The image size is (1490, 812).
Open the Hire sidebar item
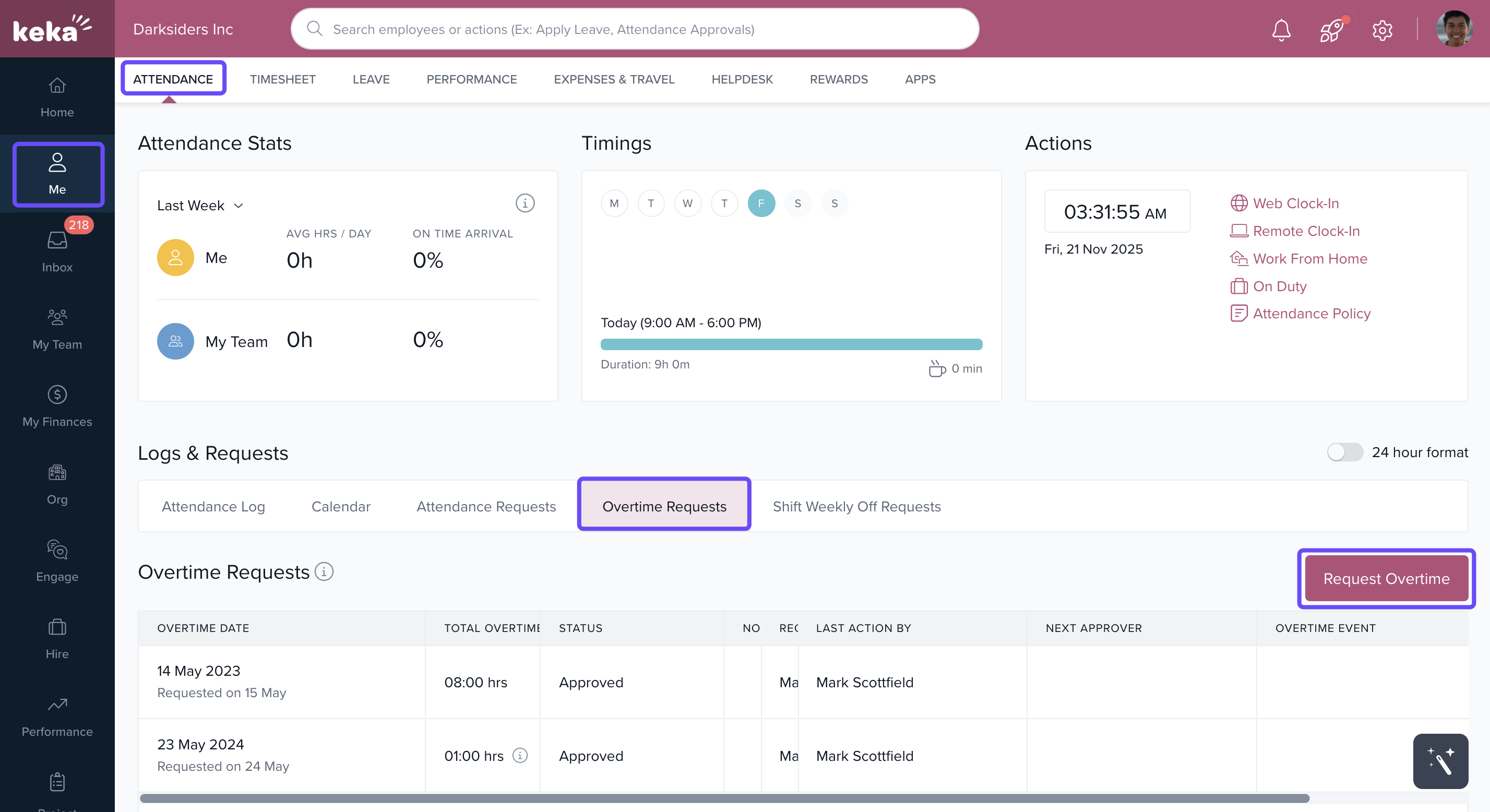click(57, 638)
